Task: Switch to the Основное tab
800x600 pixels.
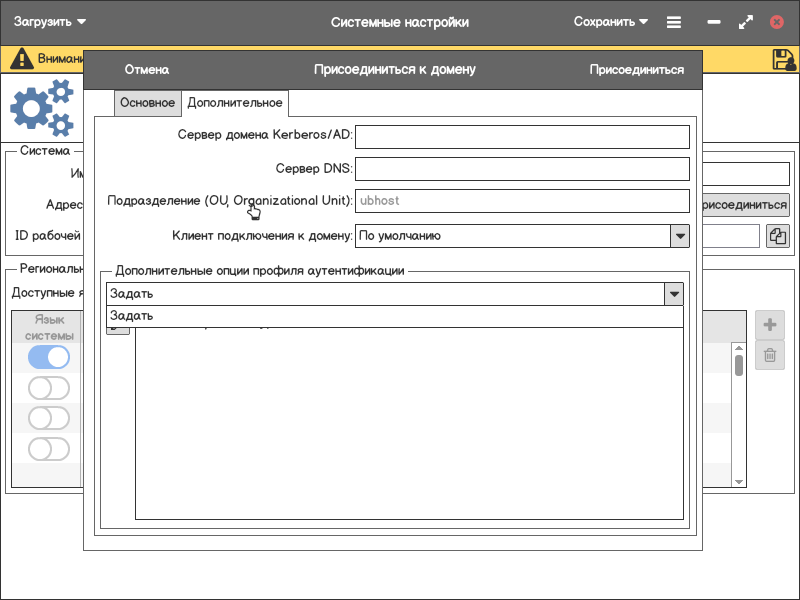Action: [x=147, y=103]
